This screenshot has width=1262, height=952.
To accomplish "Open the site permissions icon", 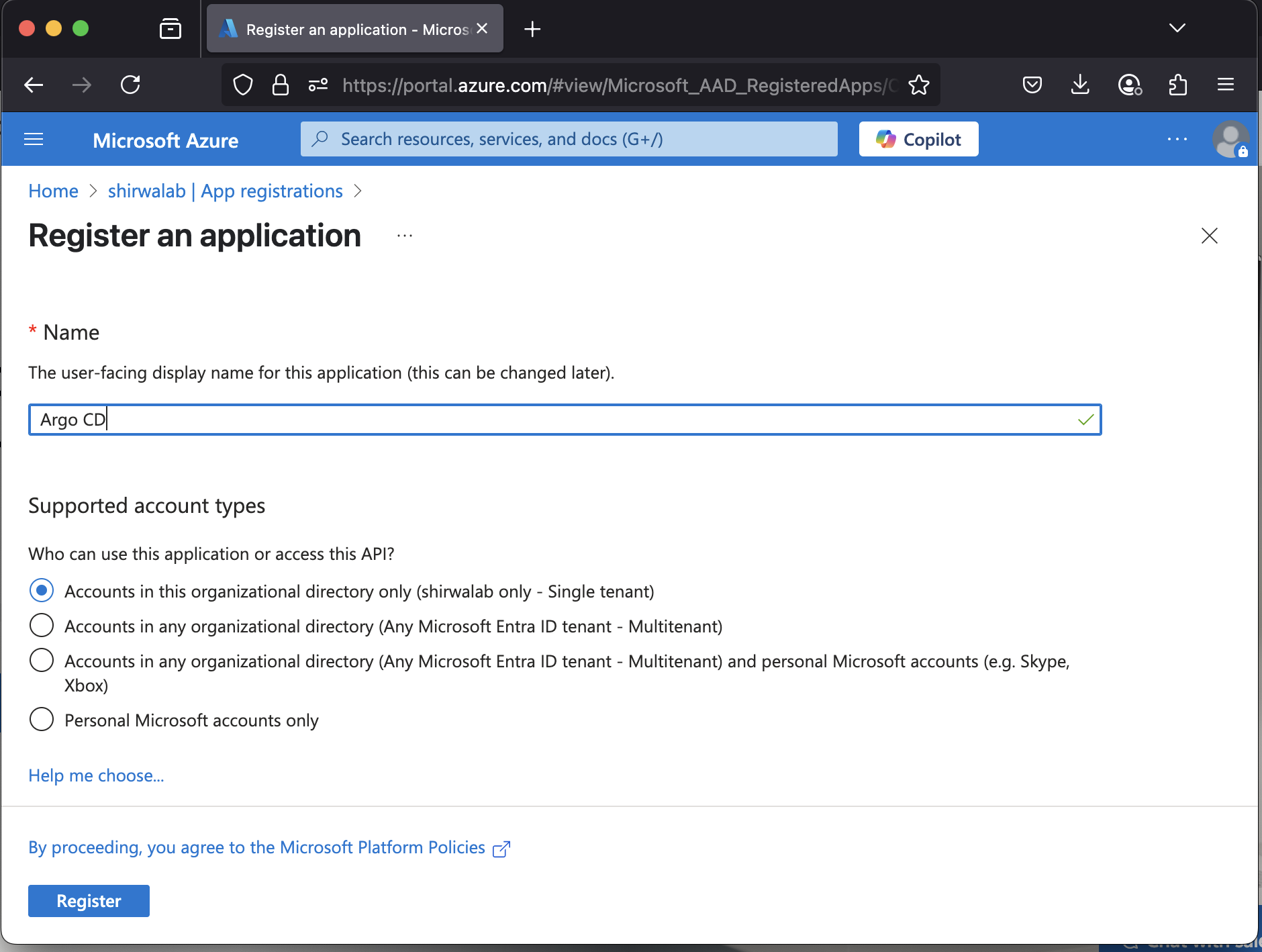I will pos(318,85).
